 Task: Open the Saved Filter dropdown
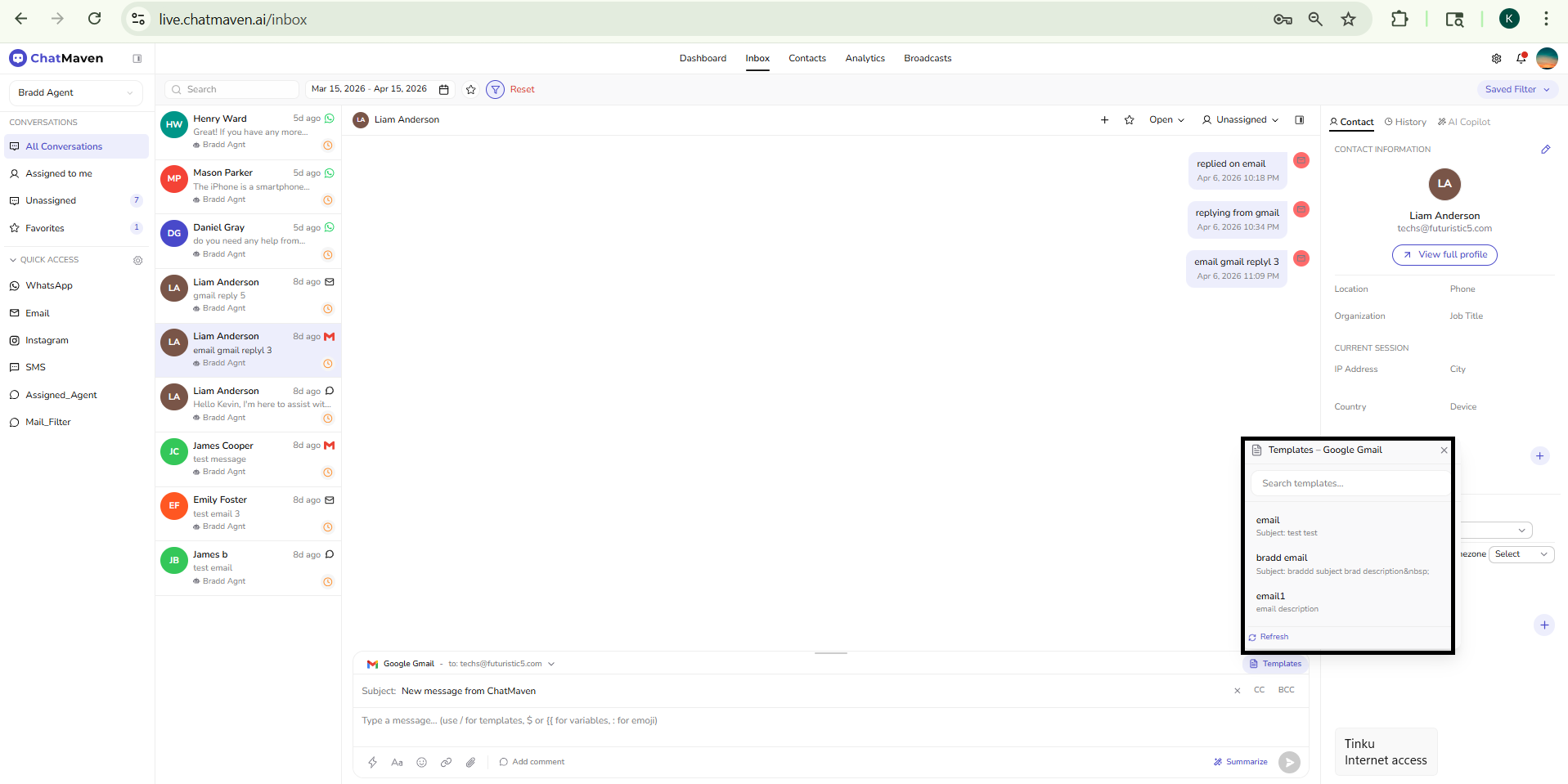tap(1517, 89)
